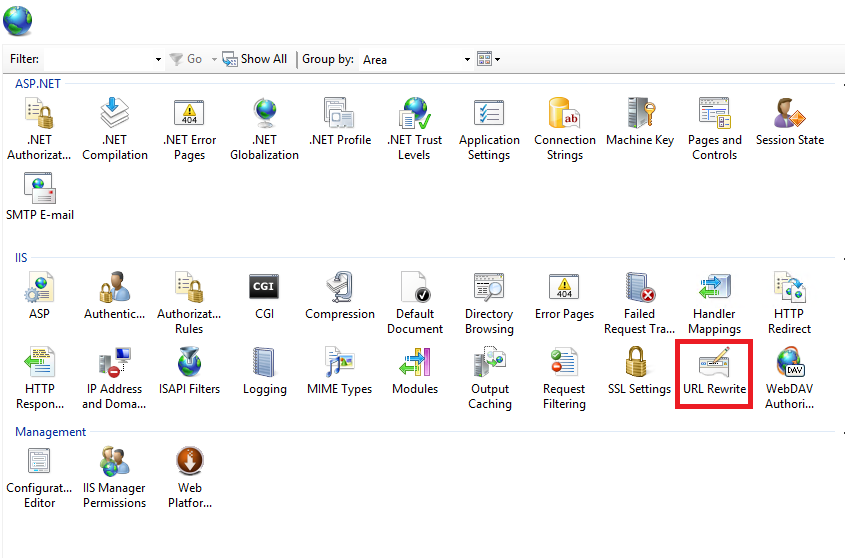Open ISAPI Filters feature

[189, 371]
